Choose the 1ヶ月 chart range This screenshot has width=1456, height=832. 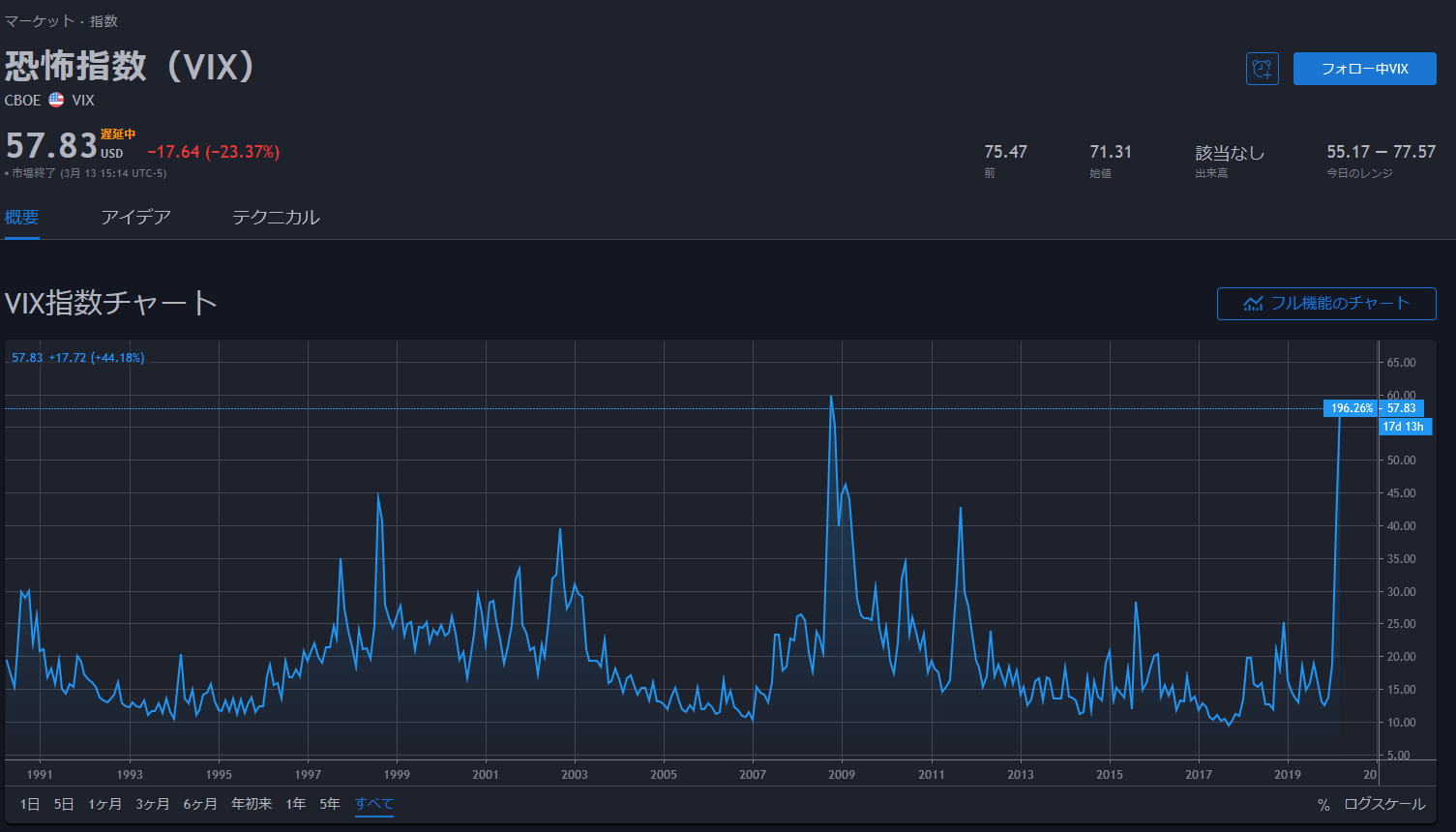104,804
